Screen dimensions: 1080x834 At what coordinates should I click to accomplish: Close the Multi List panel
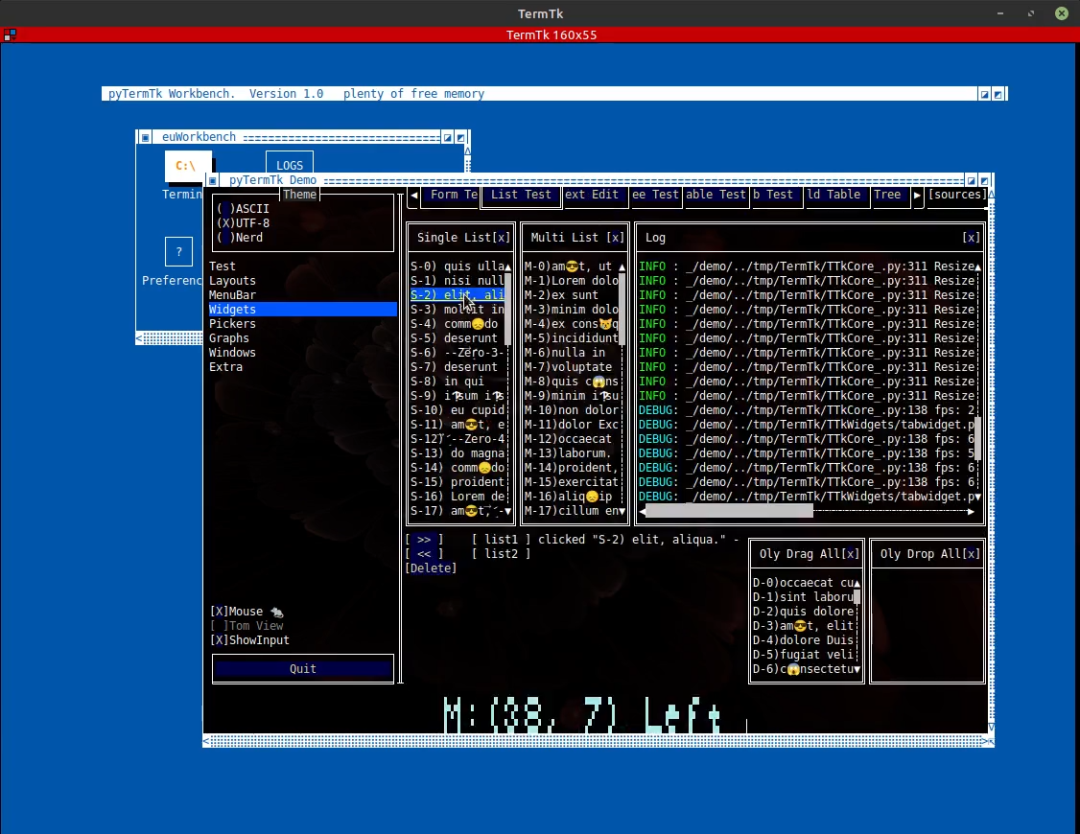click(x=615, y=238)
